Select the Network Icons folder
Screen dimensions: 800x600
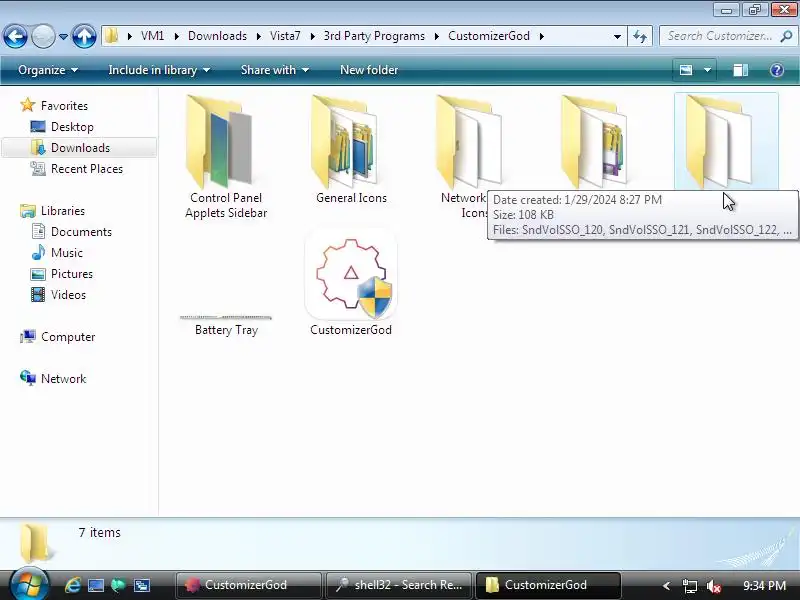(468, 143)
